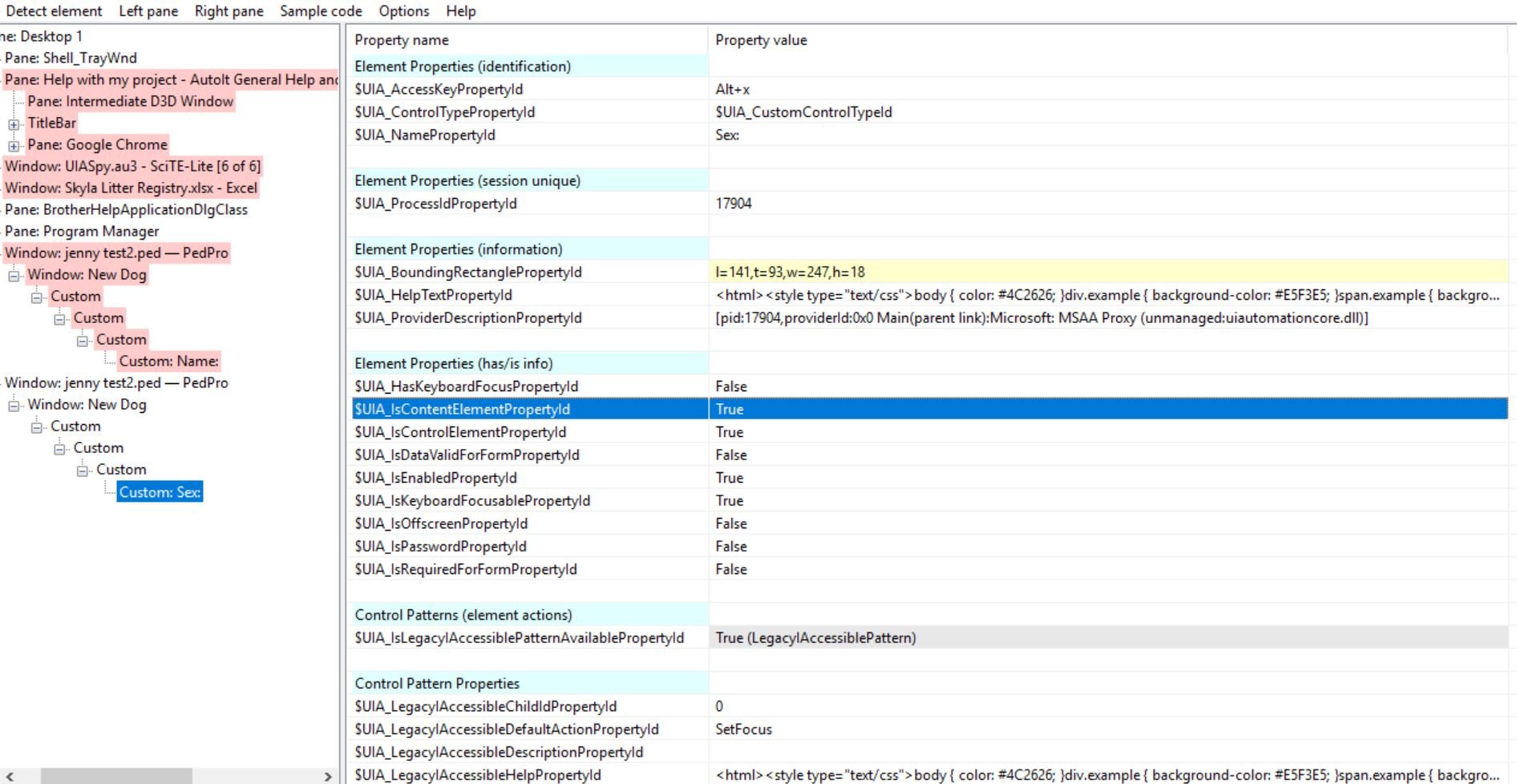Collapse the pink-highlighted Window: New Dog node

[x=14, y=276]
